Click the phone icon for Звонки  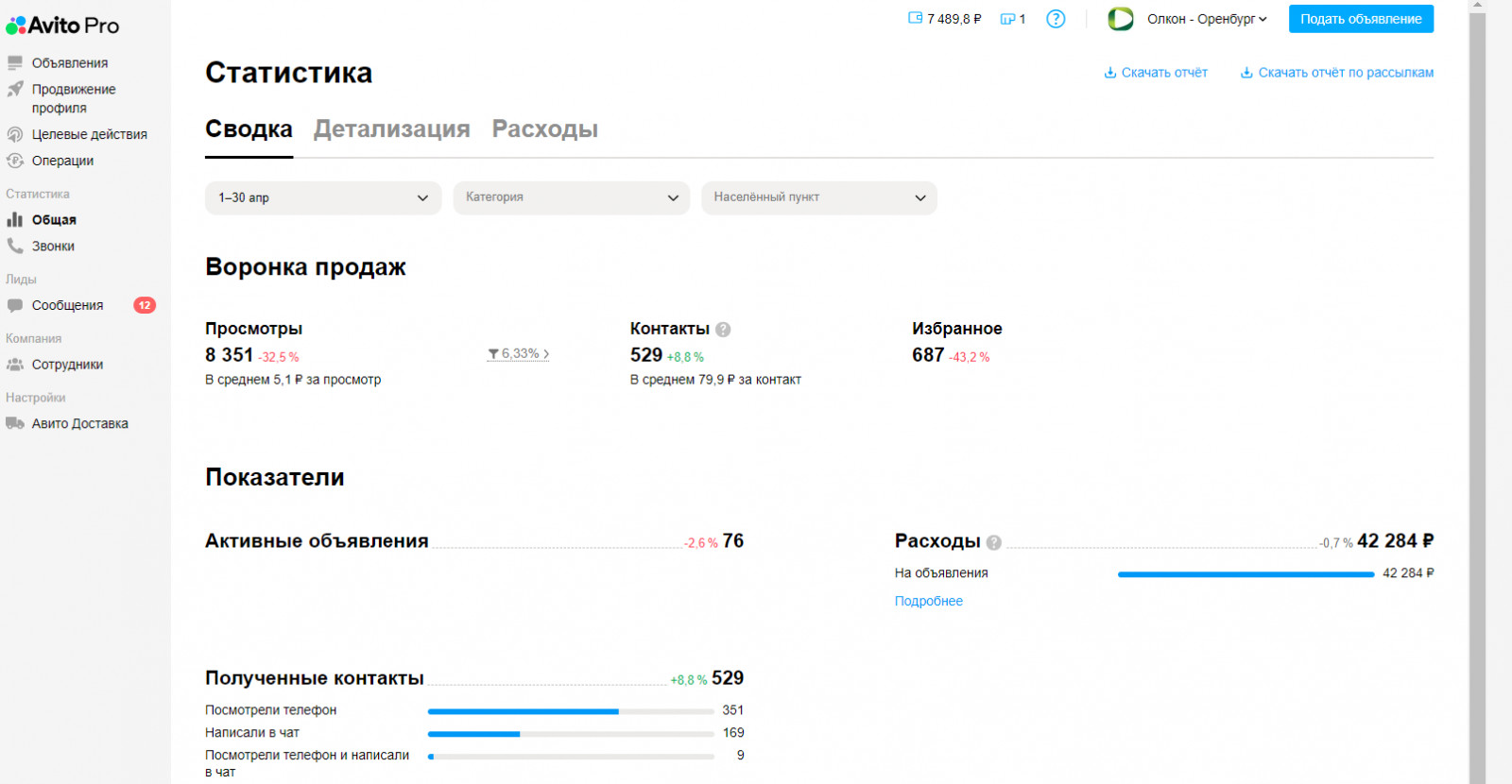click(x=15, y=246)
